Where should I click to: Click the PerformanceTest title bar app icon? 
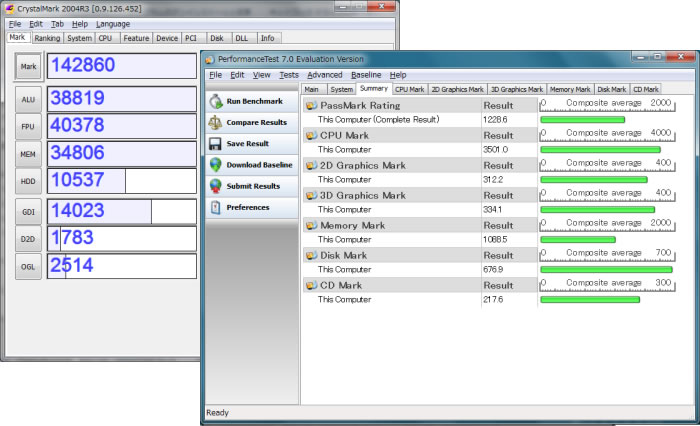point(210,59)
